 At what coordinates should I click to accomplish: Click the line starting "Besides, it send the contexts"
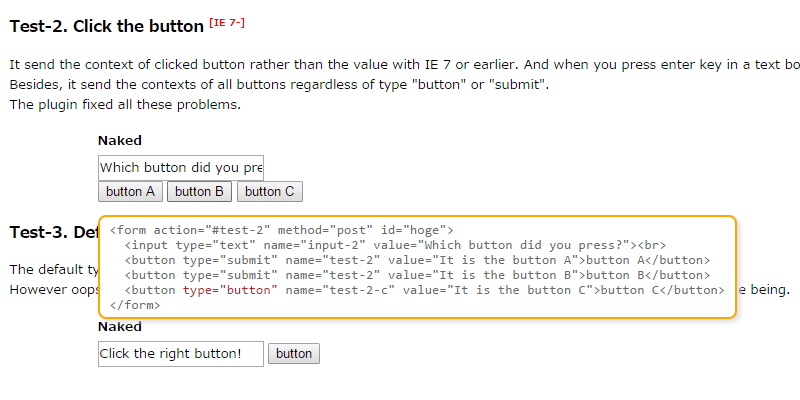279,84
